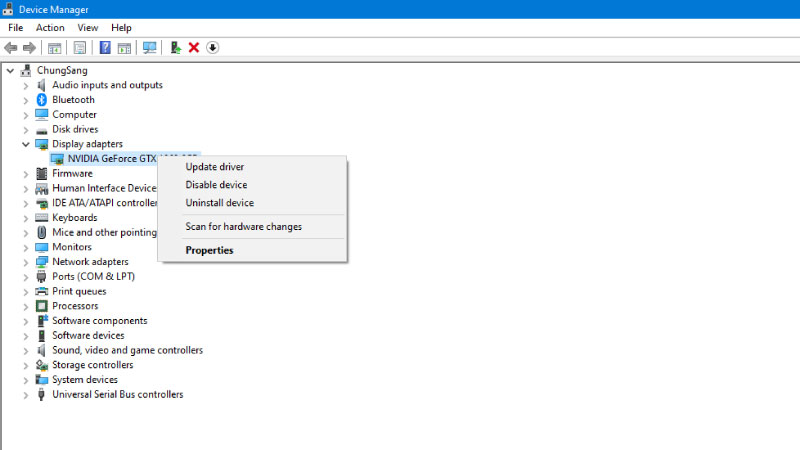The height and width of the screenshot is (450, 800).
Task: Select Sound, video and game controllers item
Action: pos(127,350)
